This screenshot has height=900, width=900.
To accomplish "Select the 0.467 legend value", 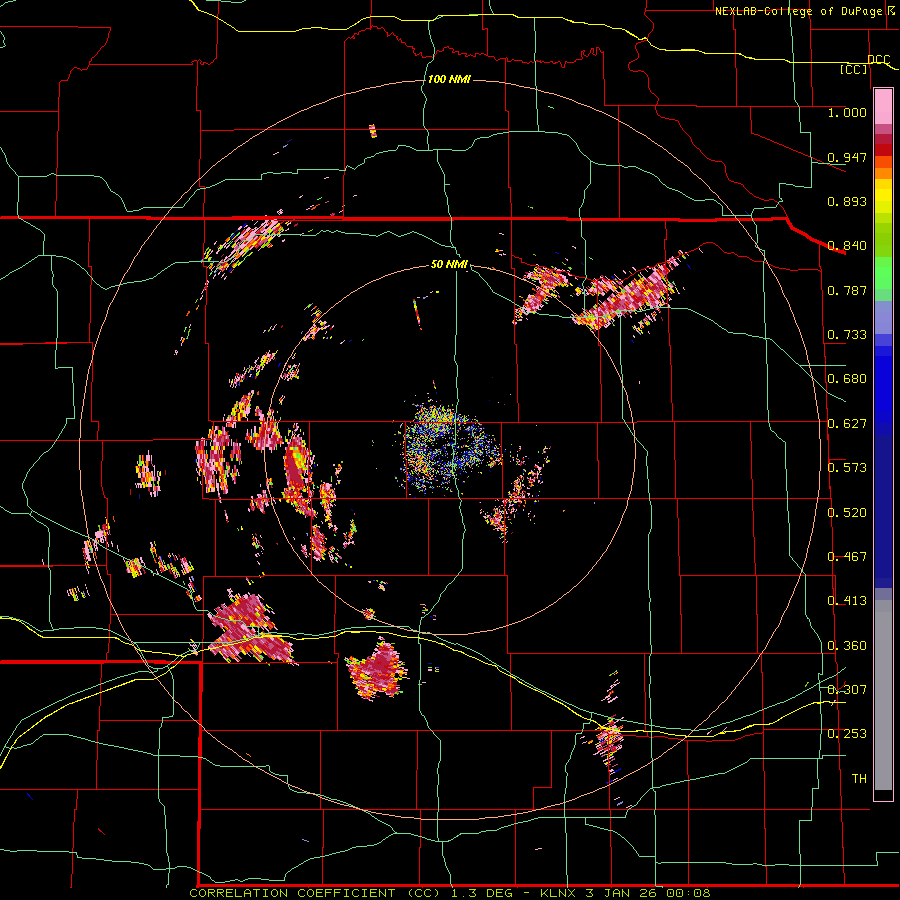I will pyautogui.click(x=847, y=557).
